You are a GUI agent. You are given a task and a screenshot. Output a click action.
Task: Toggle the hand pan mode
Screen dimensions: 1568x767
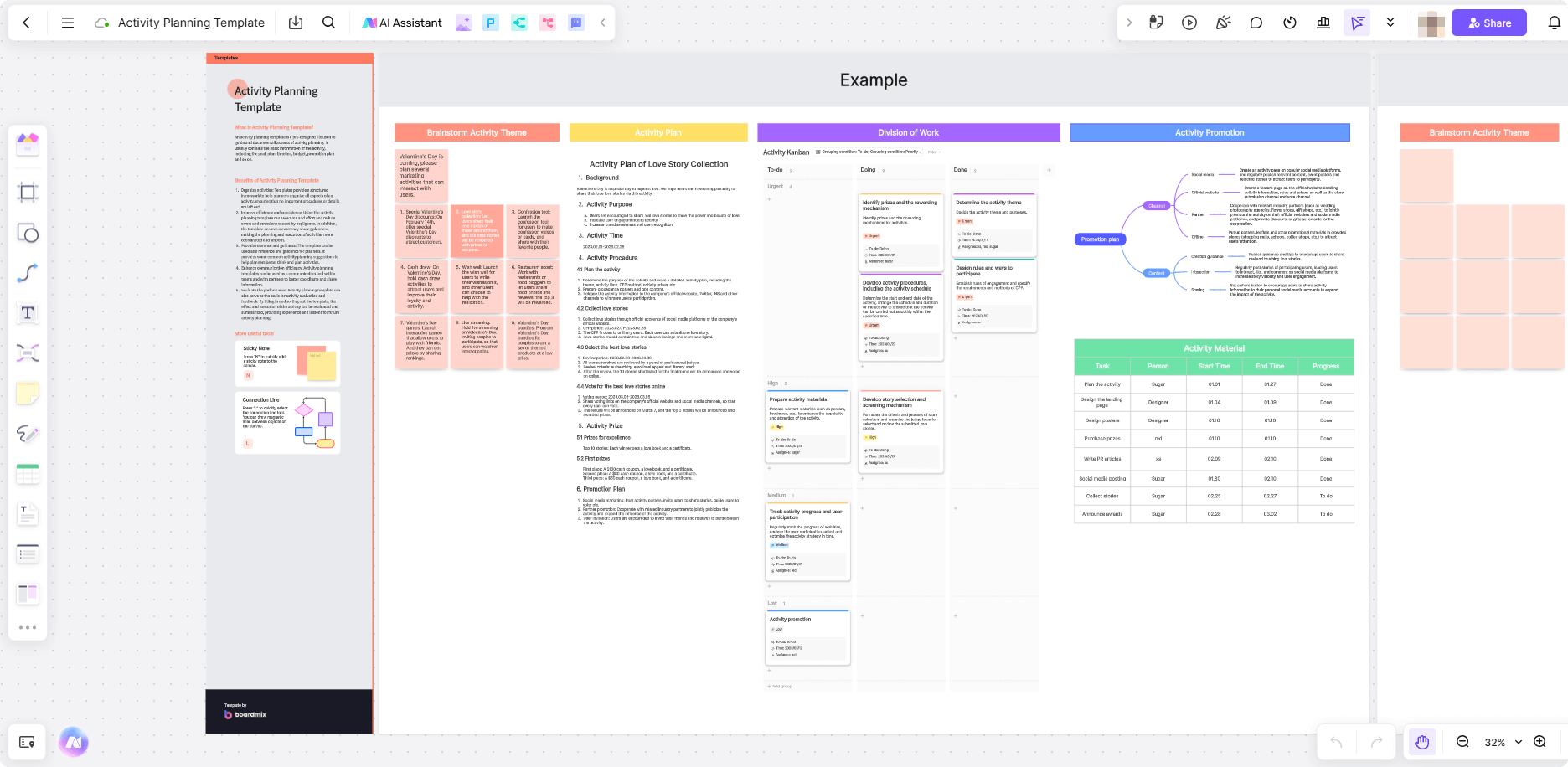(x=1421, y=742)
